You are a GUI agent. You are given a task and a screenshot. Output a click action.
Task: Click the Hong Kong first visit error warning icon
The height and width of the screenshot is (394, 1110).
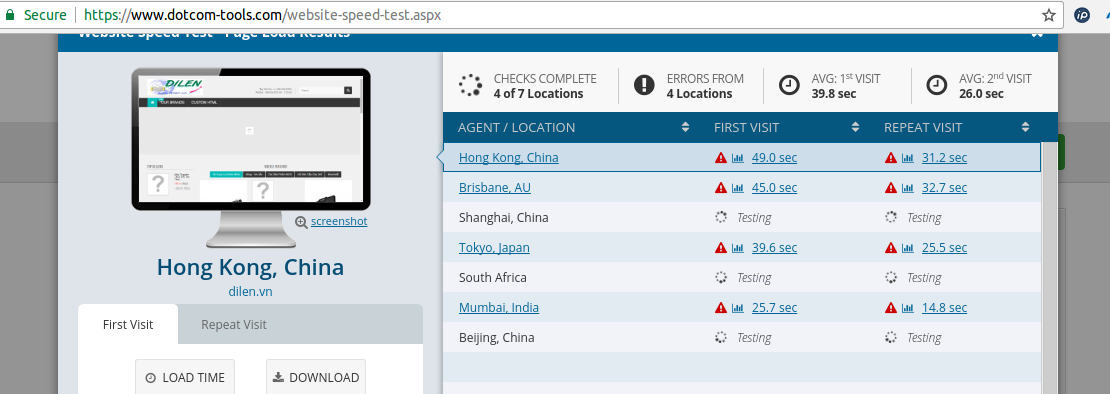click(721, 158)
